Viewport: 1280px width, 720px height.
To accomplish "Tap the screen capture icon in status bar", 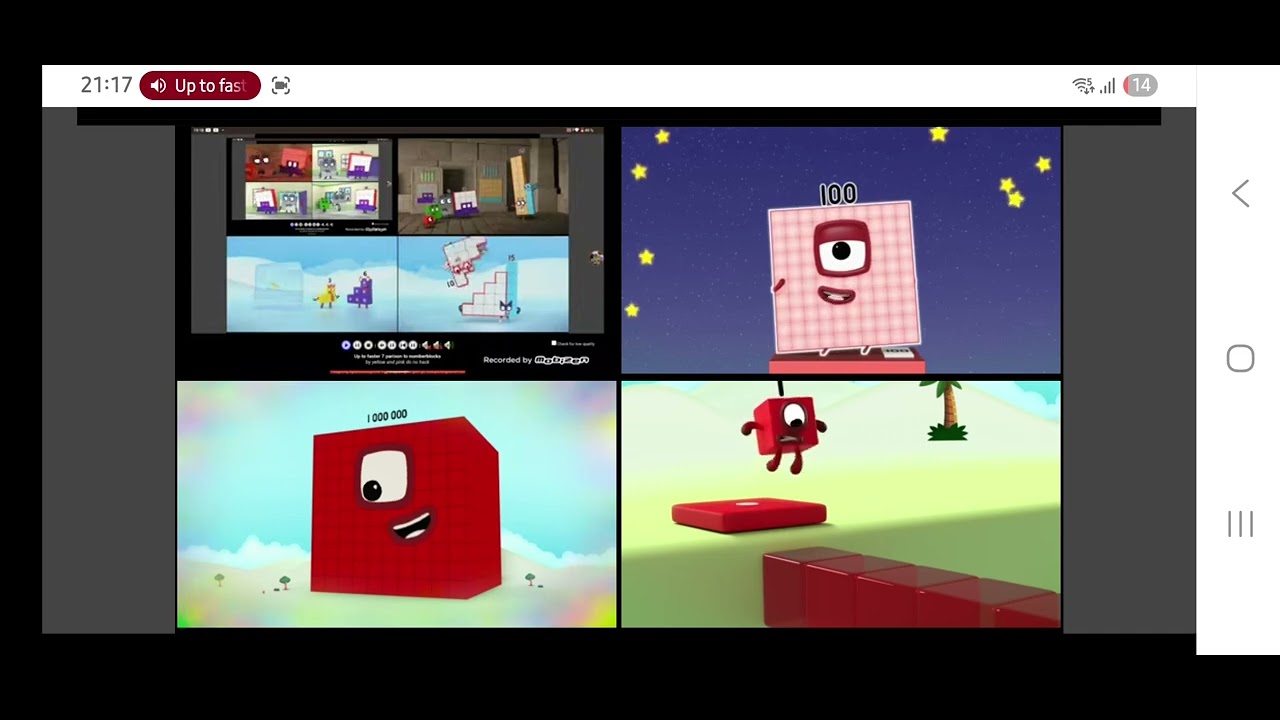I will [281, 86].
